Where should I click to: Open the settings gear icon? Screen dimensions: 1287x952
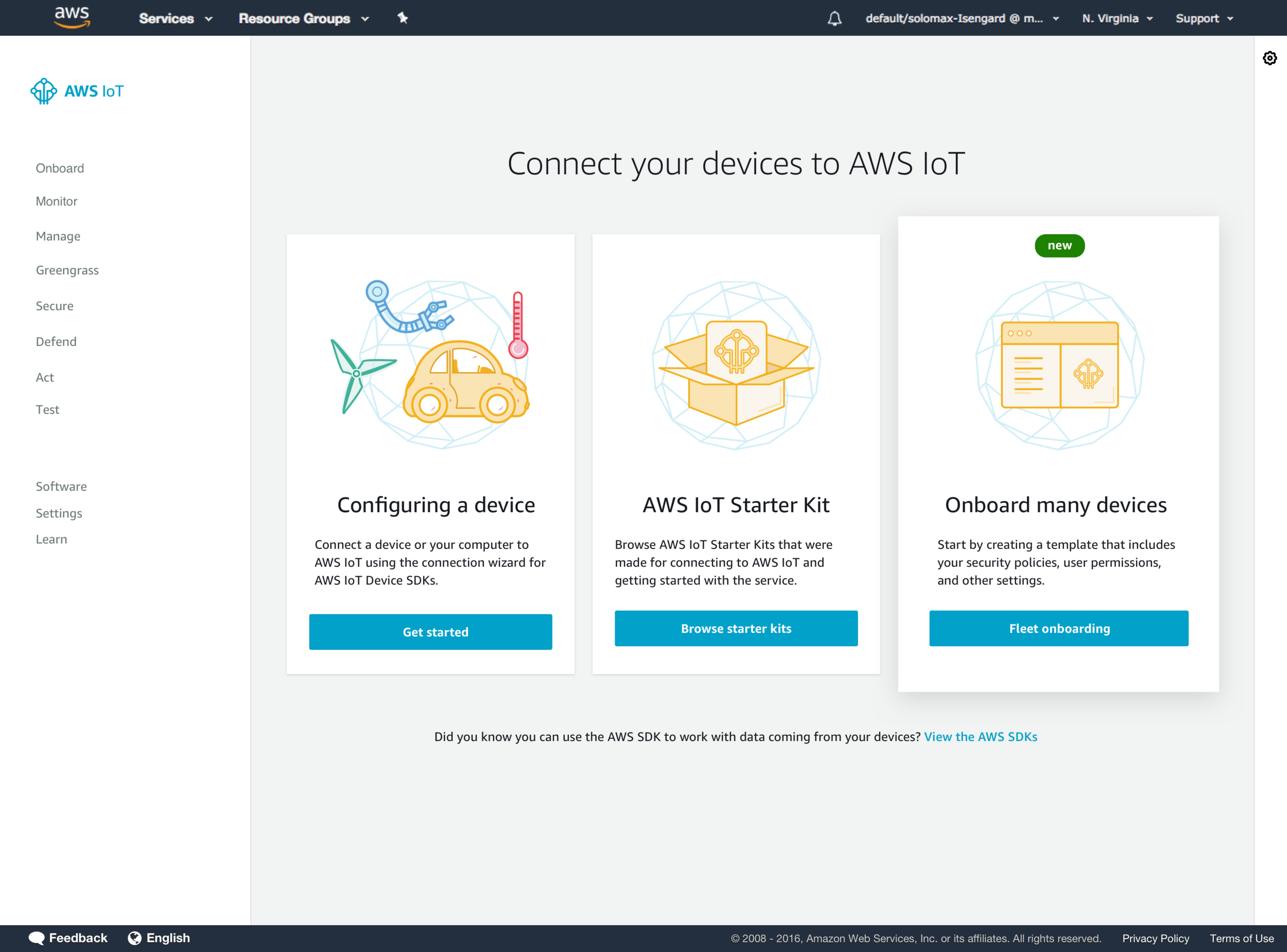tap(1269, 58)
